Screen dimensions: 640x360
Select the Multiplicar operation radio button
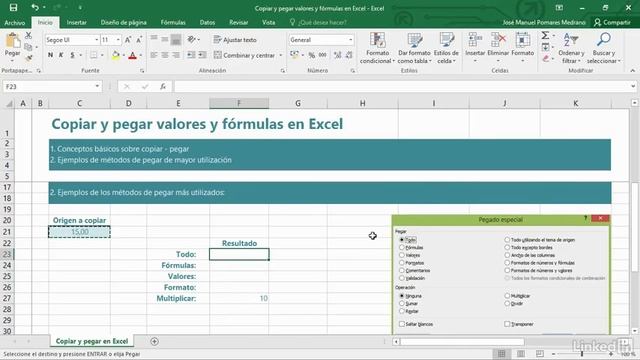(507, 296)
